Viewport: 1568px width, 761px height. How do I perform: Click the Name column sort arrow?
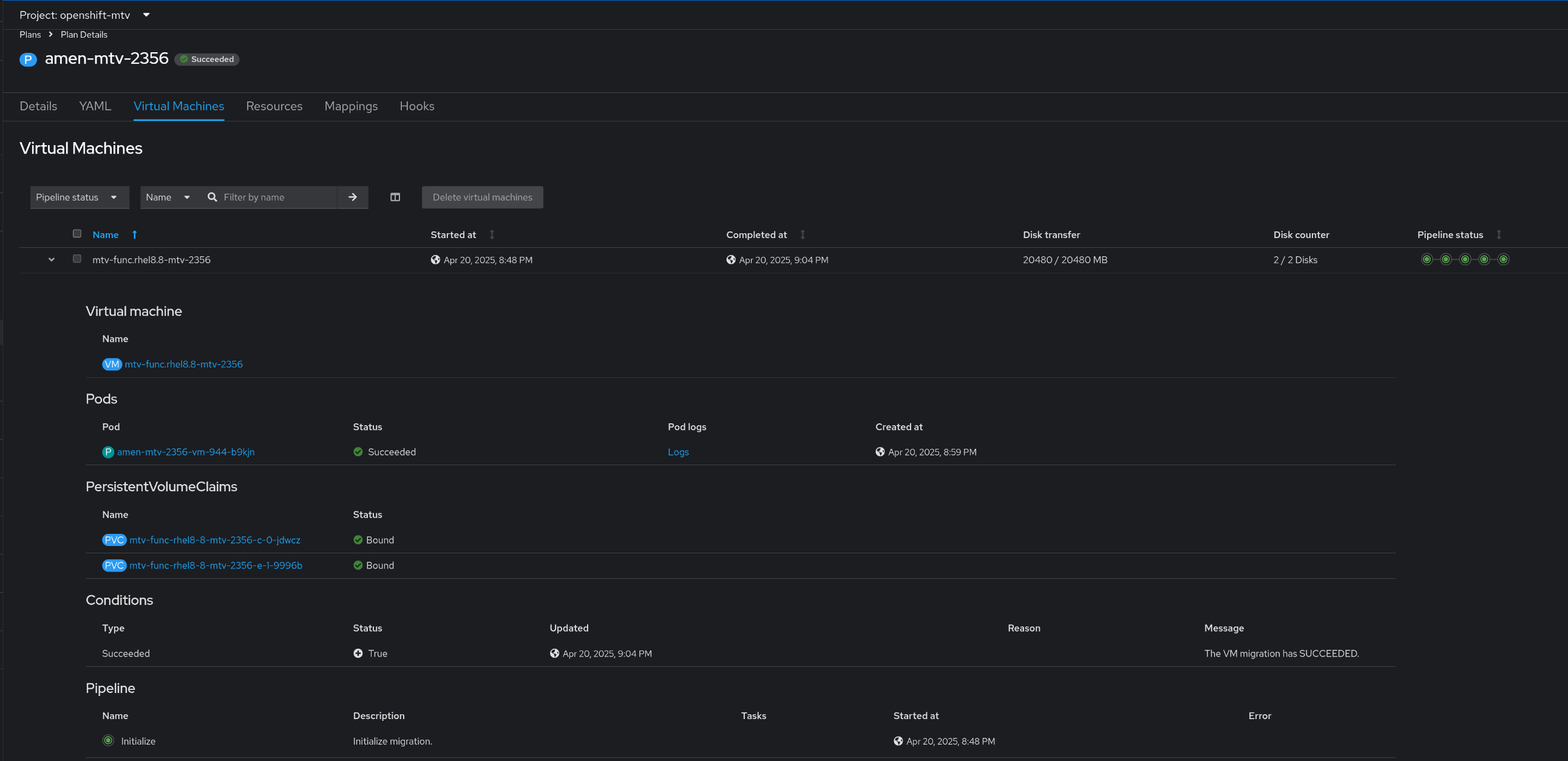(135, 235)
